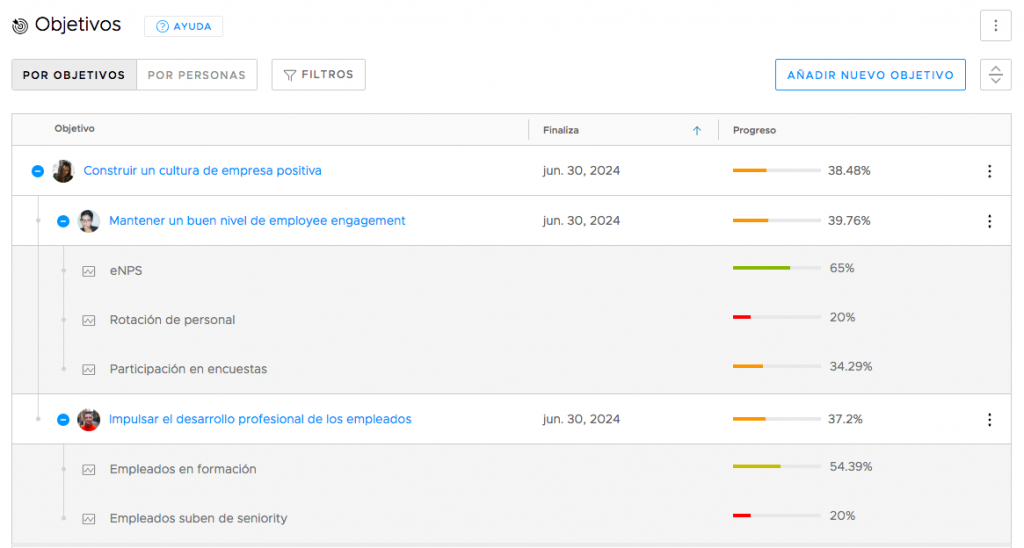Click the Objetivos page title
This screenshot has width=1024, height=548.
[x=78, y=24]
